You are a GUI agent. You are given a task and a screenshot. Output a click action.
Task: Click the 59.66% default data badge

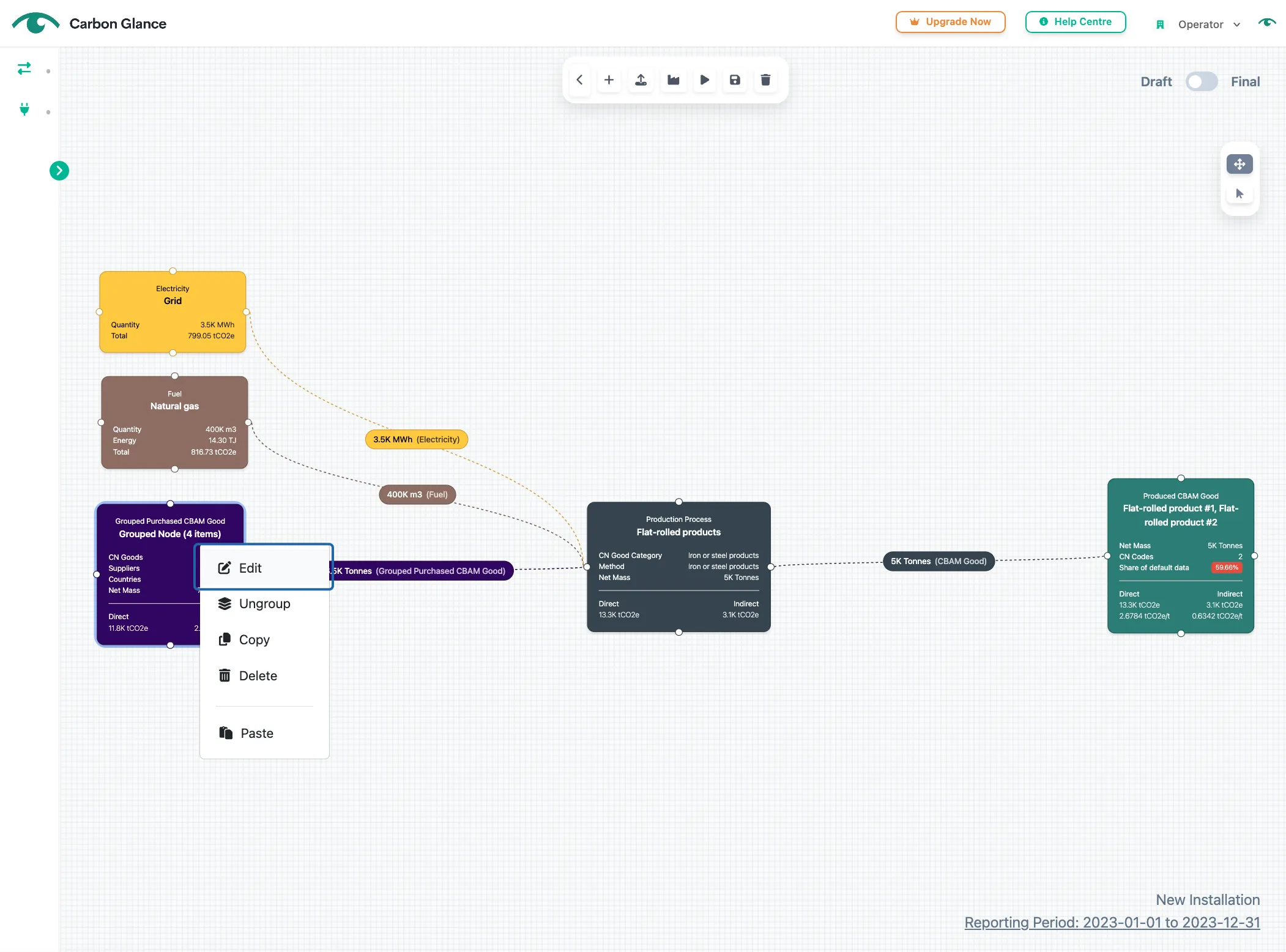(x=1227, y=568)
